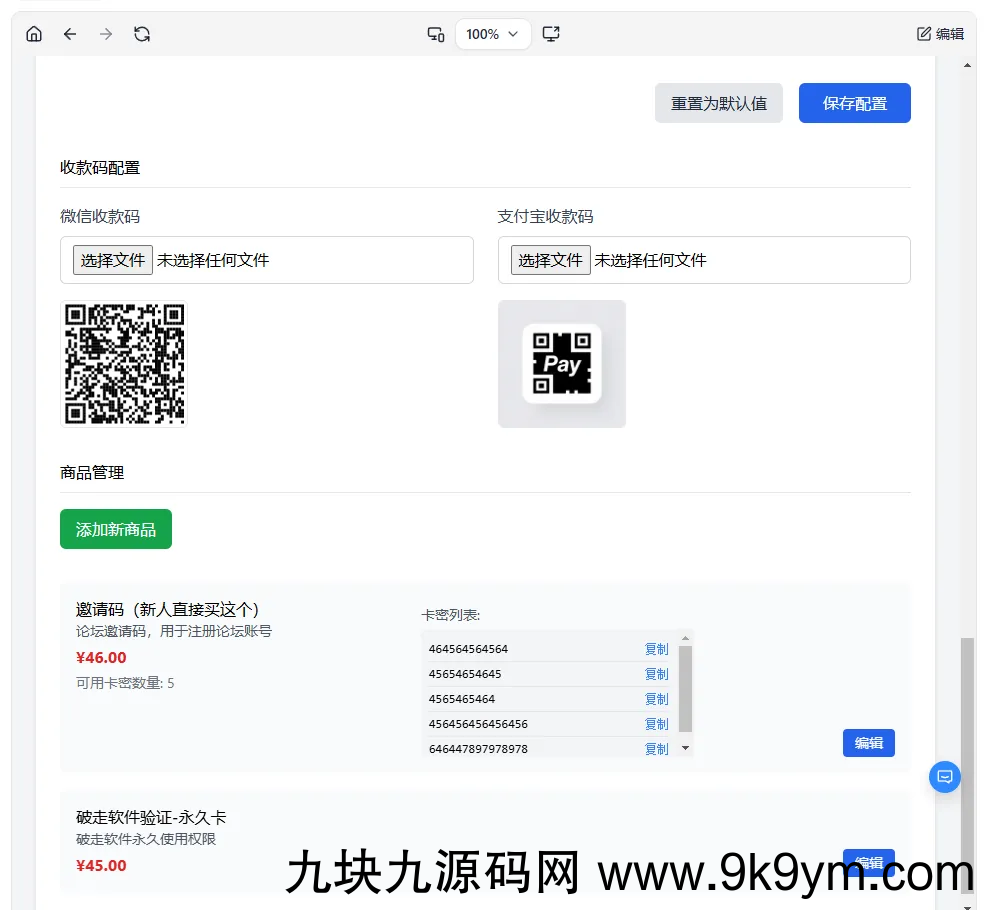Click the forward arrow icon
The image size is (987, 910).
pyautogui.click(x=106, y=34)
